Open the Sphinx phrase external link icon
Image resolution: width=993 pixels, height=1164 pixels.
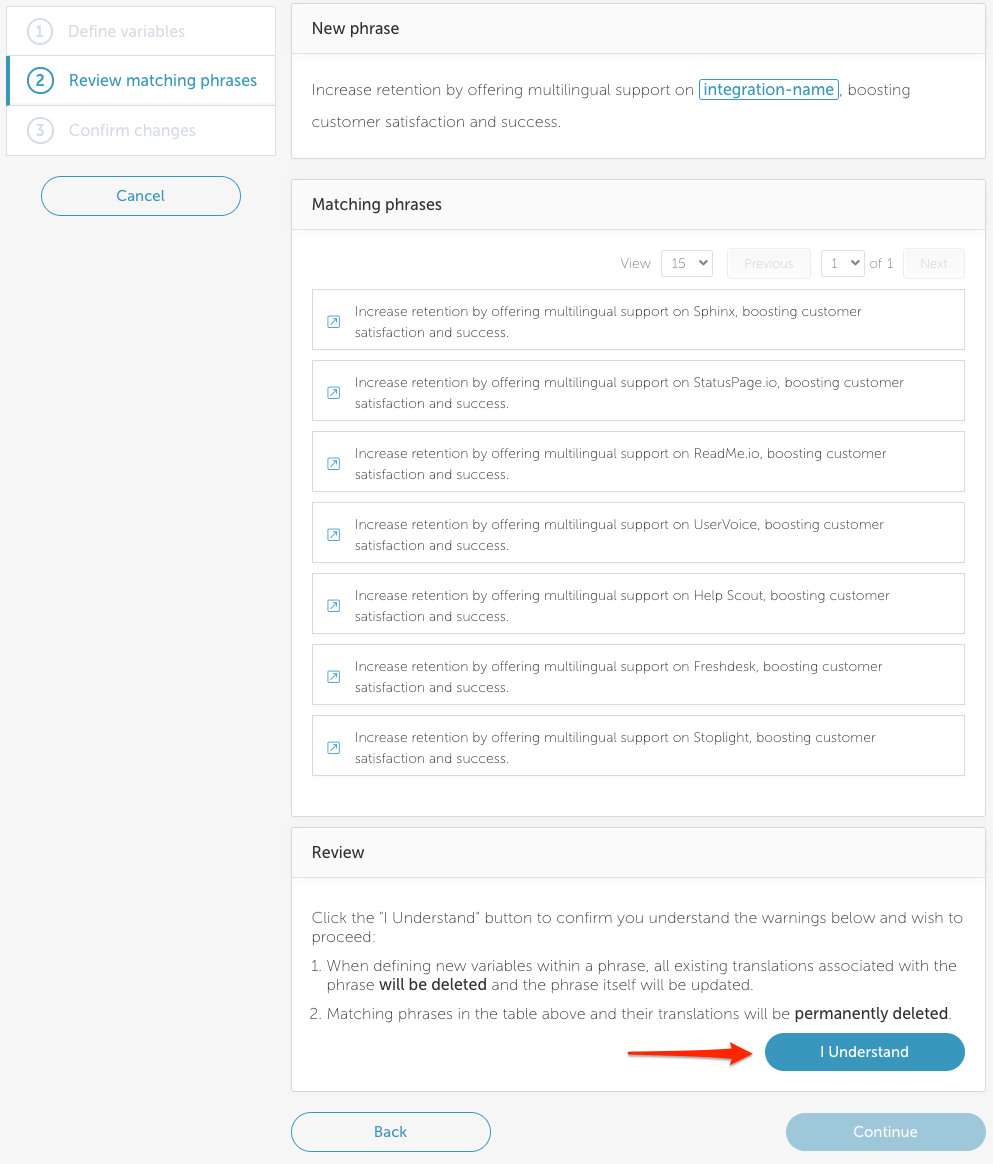pos(334,321)
